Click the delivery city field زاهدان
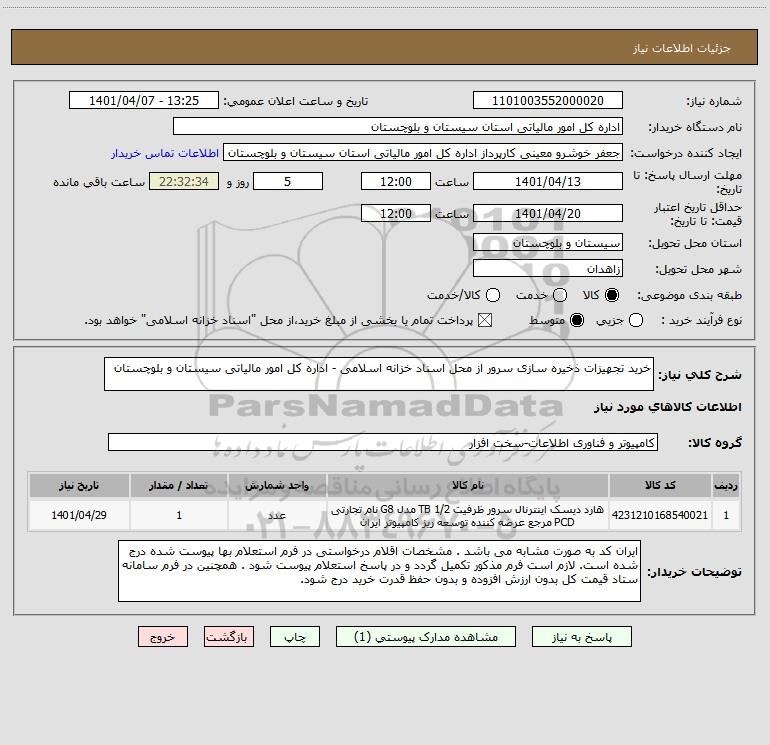The height and width of the screenshot is (745, 770). point(548,269)
